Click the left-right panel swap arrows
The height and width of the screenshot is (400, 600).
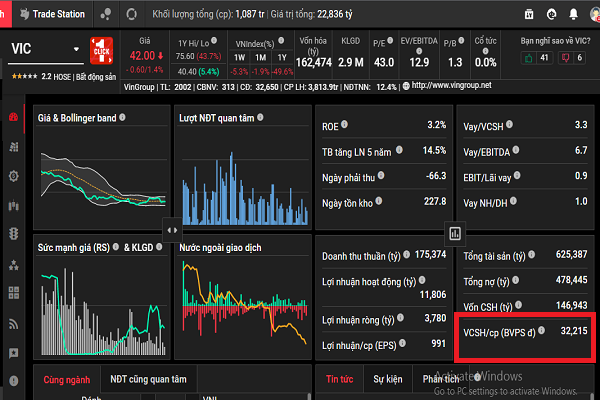tap(172, 230)
